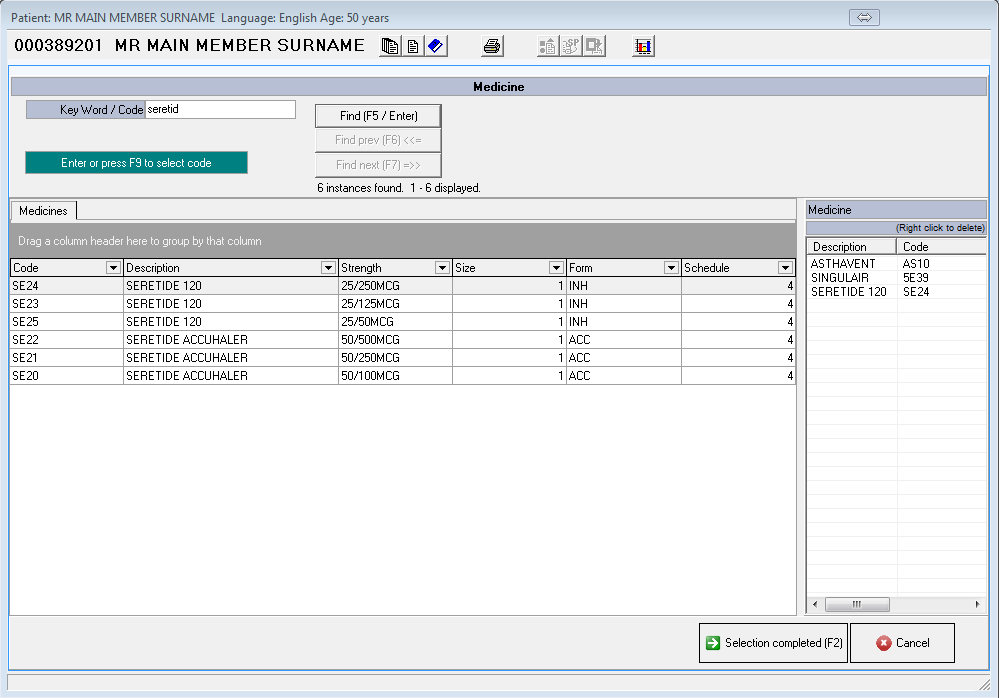Screen dimensions: 999x698
Task: Click the Key Word / Code input field
Action: 220,110
